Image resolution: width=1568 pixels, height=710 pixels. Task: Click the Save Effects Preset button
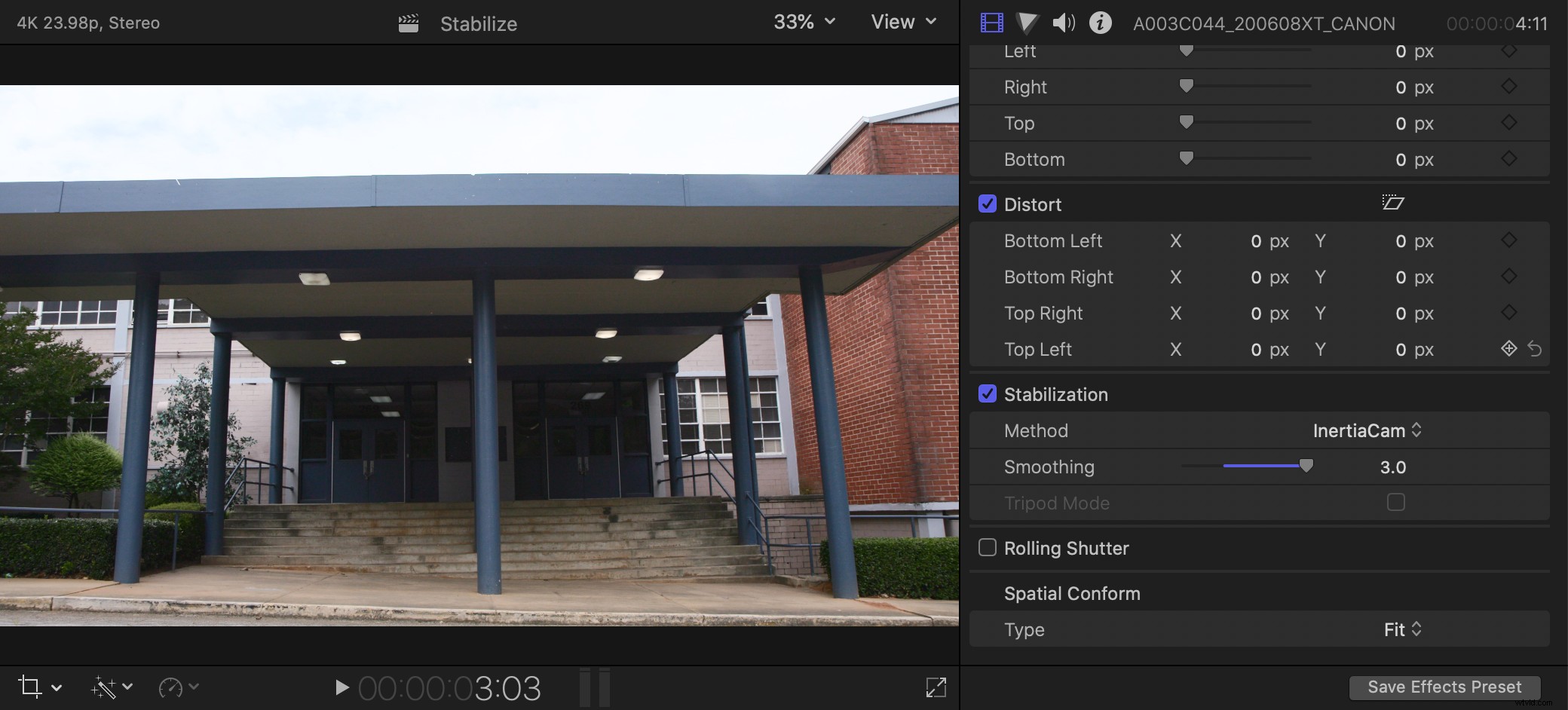point(1444,687)
